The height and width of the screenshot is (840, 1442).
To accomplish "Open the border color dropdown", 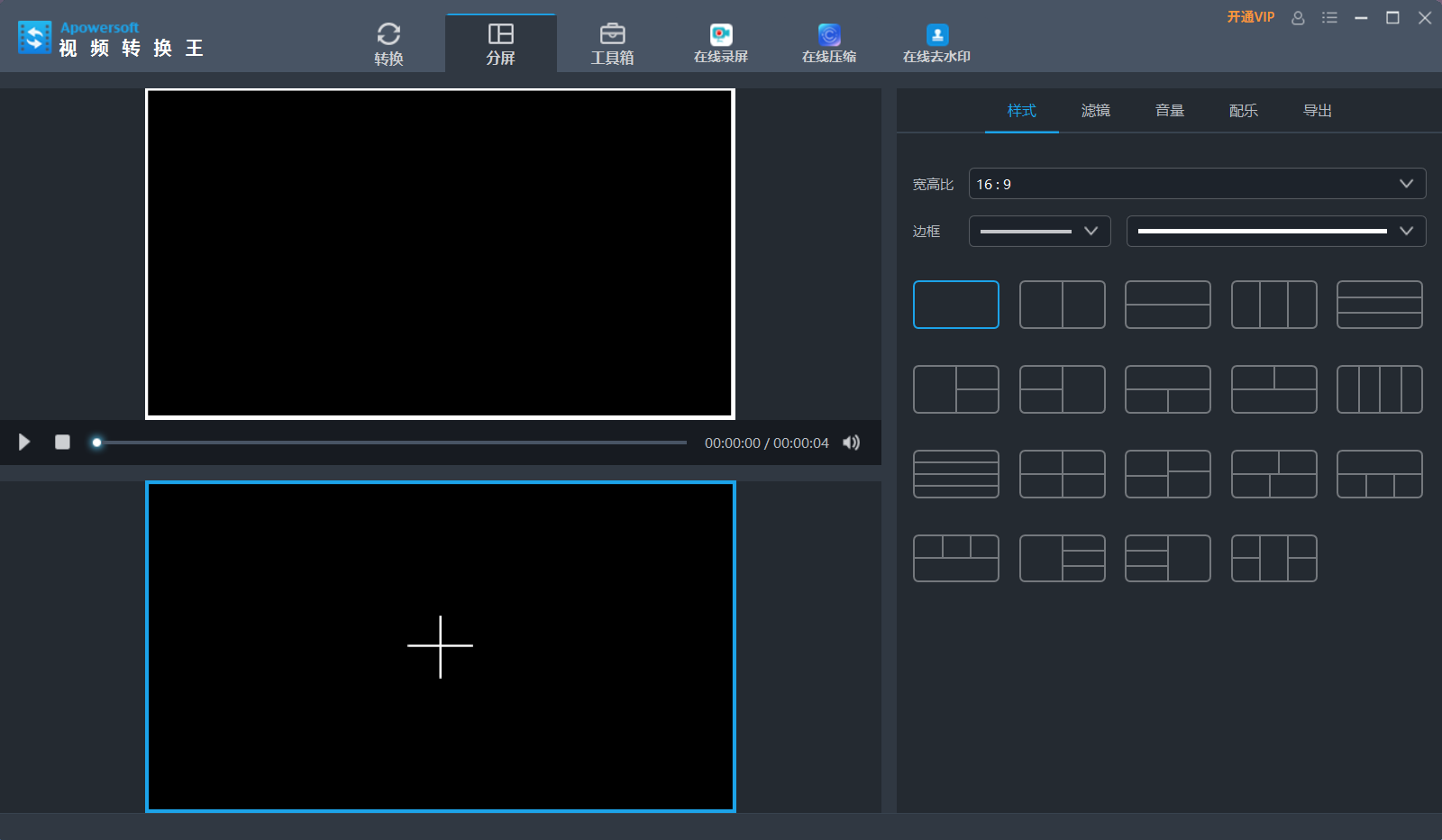I will pyautogui.click(x=1276, y=231).
